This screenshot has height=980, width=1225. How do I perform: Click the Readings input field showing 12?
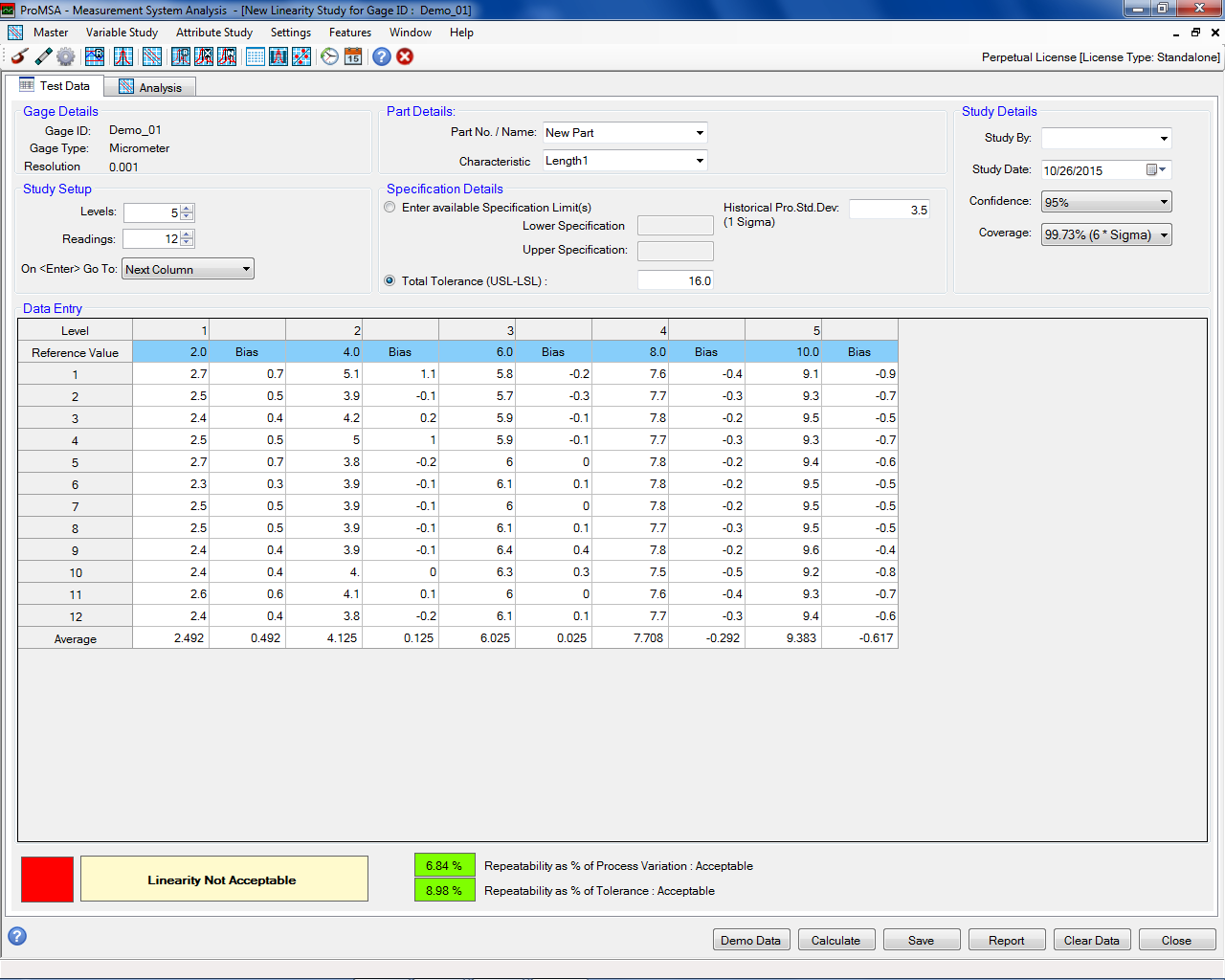coord(152,238)
